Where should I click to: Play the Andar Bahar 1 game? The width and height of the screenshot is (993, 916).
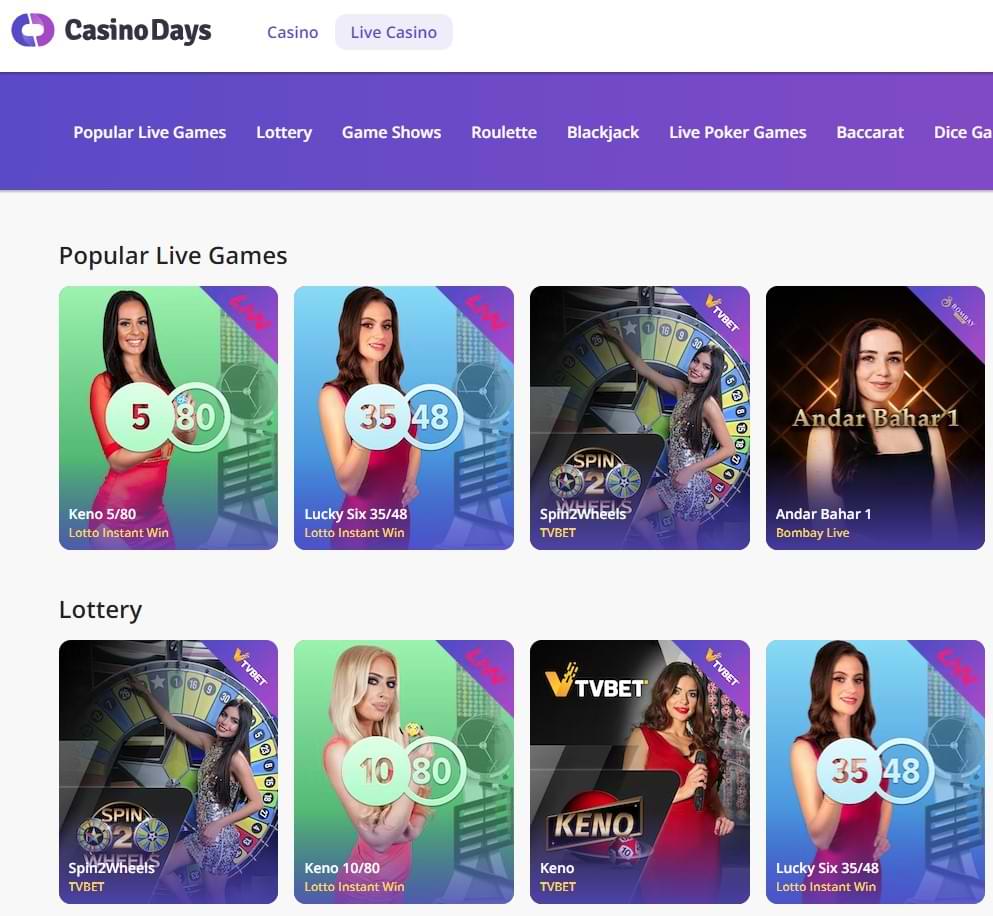(875, 418)
